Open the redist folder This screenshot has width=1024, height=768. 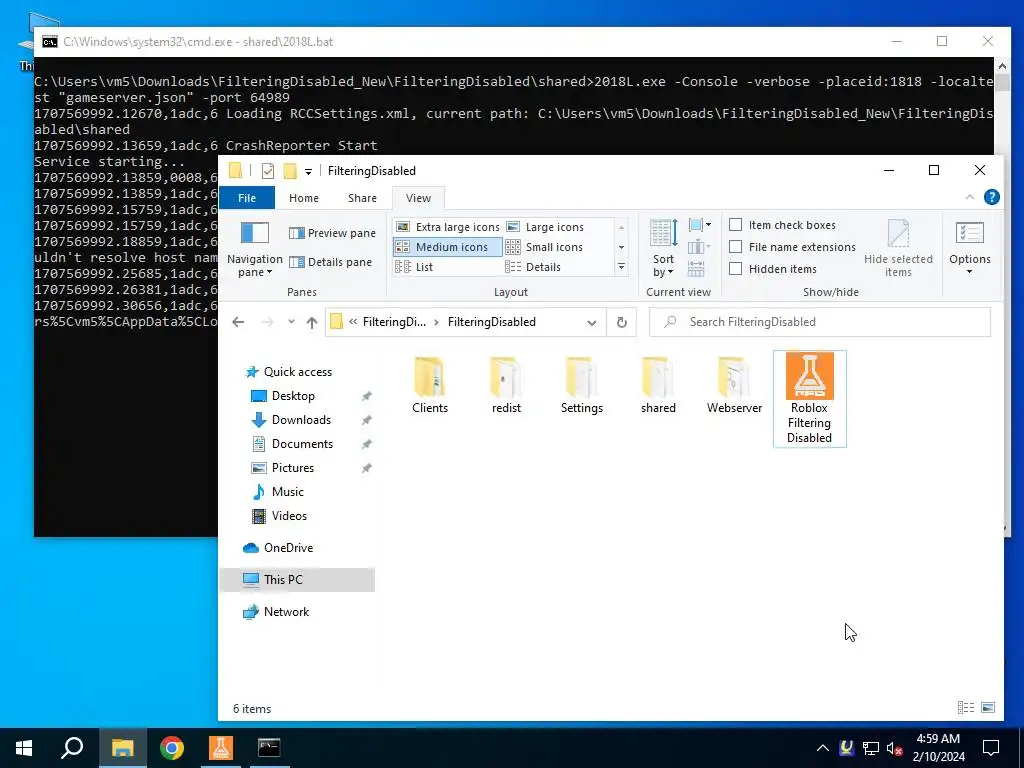(x=506, y=385)
